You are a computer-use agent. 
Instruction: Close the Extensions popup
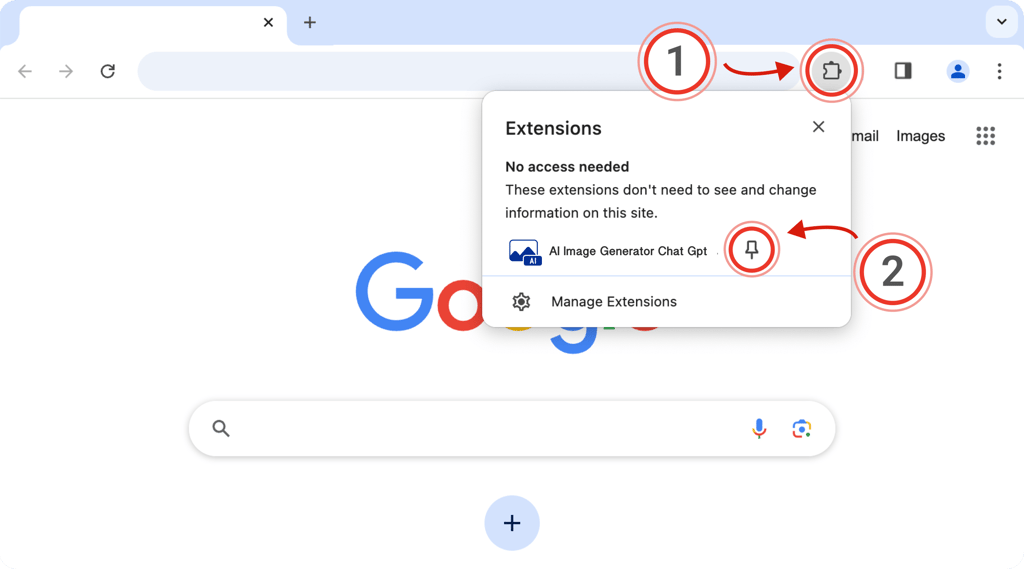click(818, 127)
